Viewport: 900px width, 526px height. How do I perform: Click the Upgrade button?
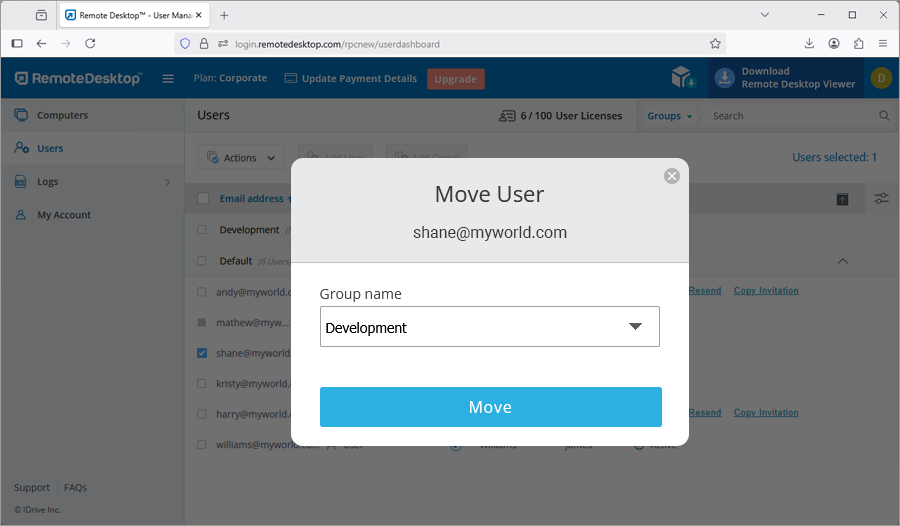point(455,79)
